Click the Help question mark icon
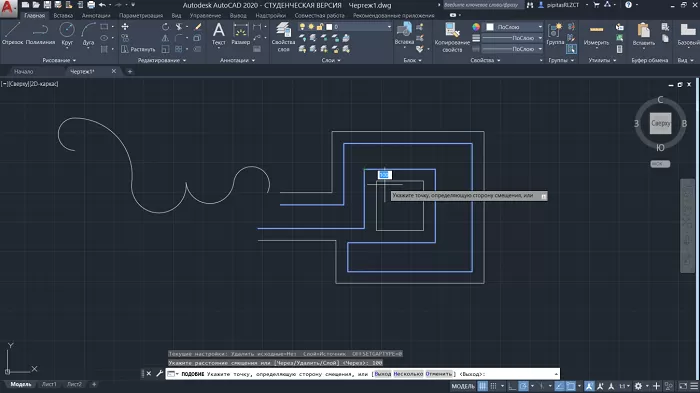700x393 pixels. click(x=629, y=5)
